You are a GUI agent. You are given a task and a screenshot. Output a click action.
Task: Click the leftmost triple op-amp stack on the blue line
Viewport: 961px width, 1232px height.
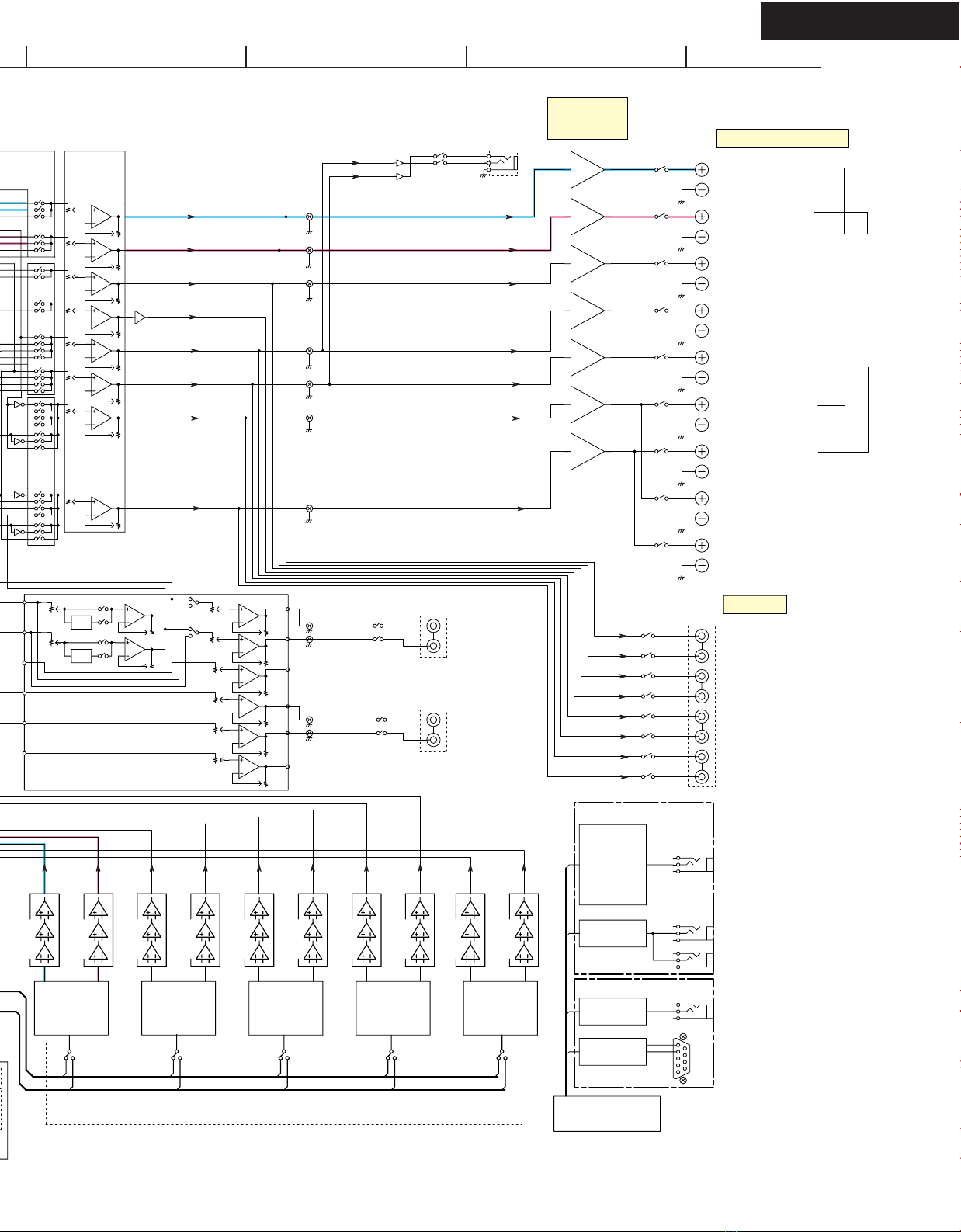point(45,930)
